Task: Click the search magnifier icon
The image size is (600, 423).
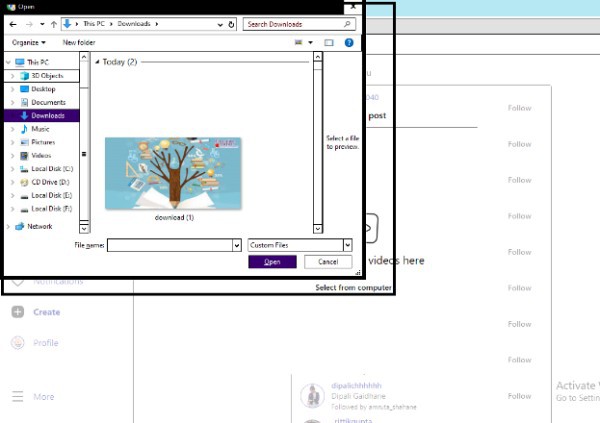Action: (347, 24)
